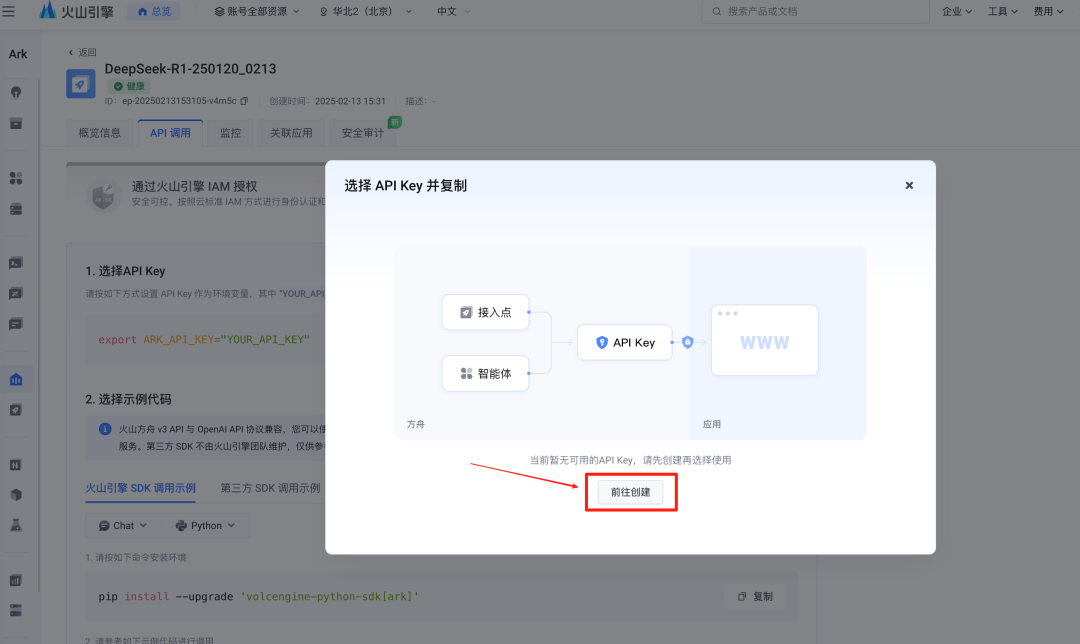
Task: Click the 2. 选择示例代码 heading
Action: tap(128, 399)
